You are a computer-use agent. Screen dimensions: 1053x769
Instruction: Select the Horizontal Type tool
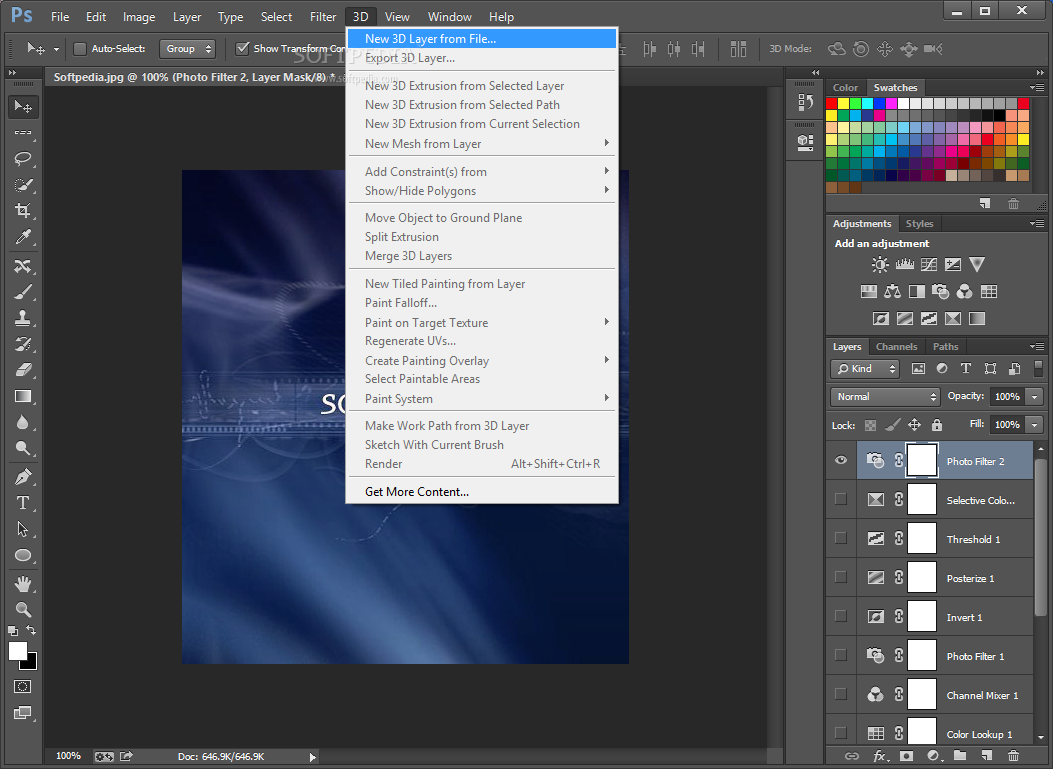23,503
